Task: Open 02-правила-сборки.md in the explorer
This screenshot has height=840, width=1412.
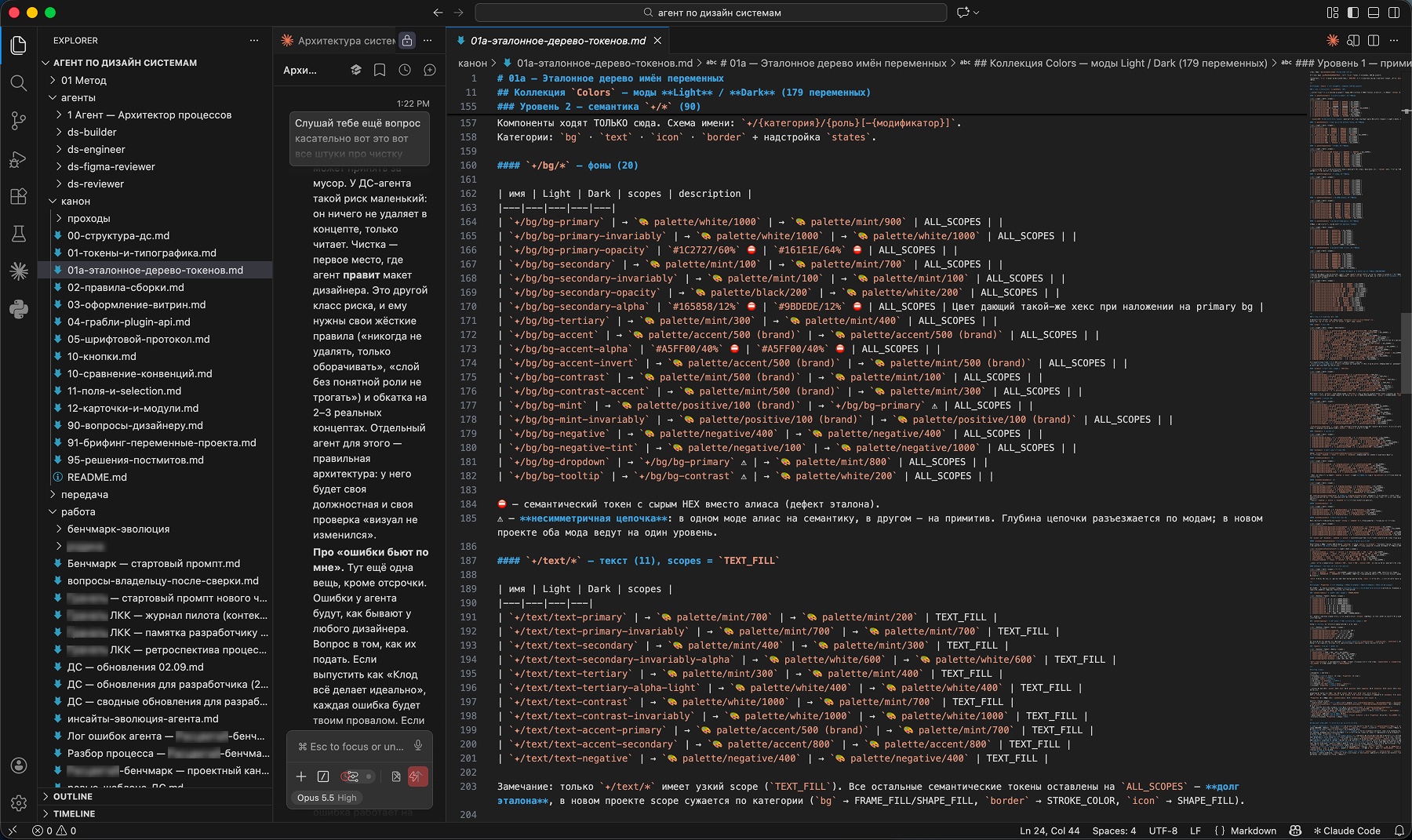Action: tap(126, 287)
